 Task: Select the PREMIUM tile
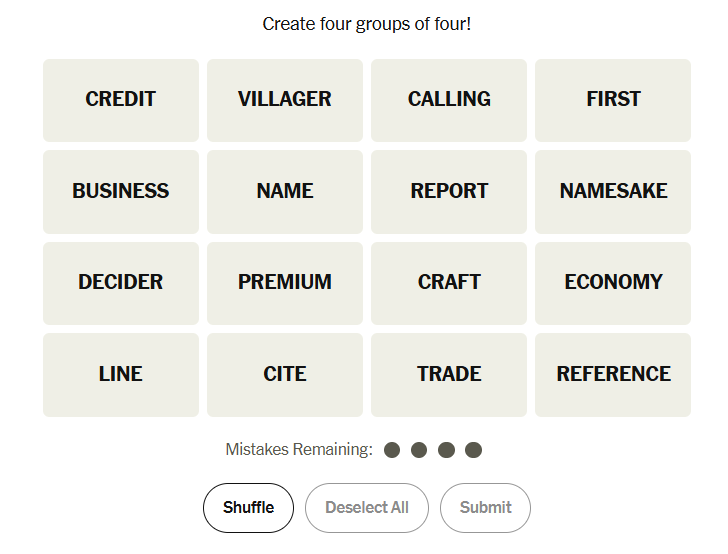click(285, 283)
